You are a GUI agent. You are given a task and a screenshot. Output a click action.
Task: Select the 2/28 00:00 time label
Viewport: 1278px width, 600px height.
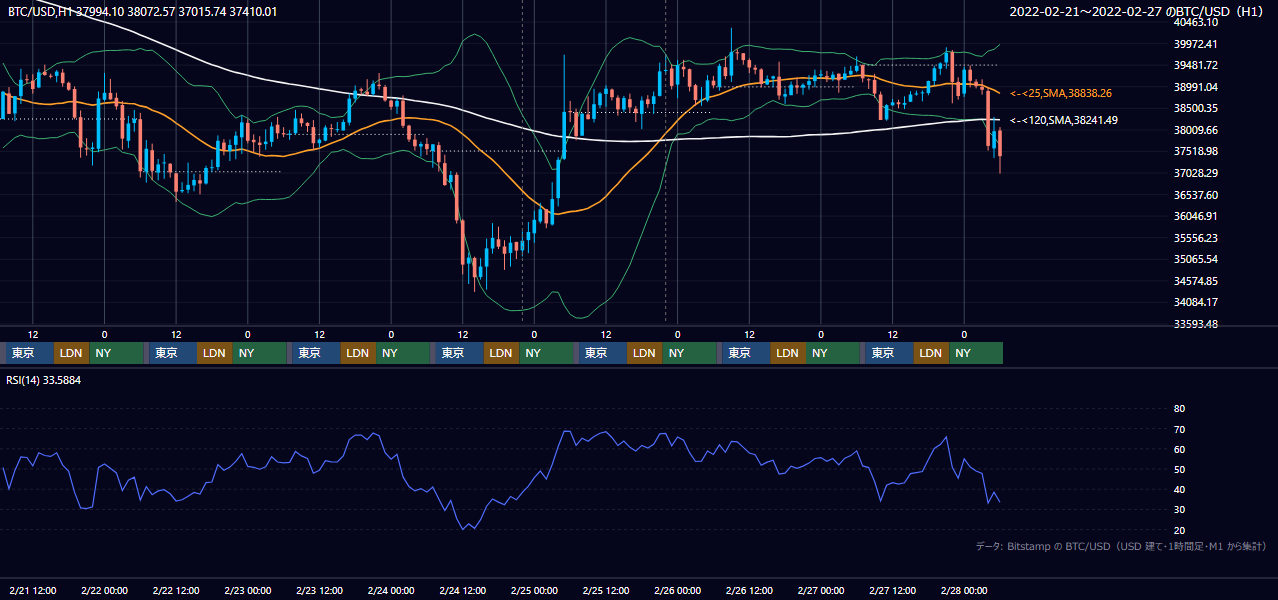[965, 590]
